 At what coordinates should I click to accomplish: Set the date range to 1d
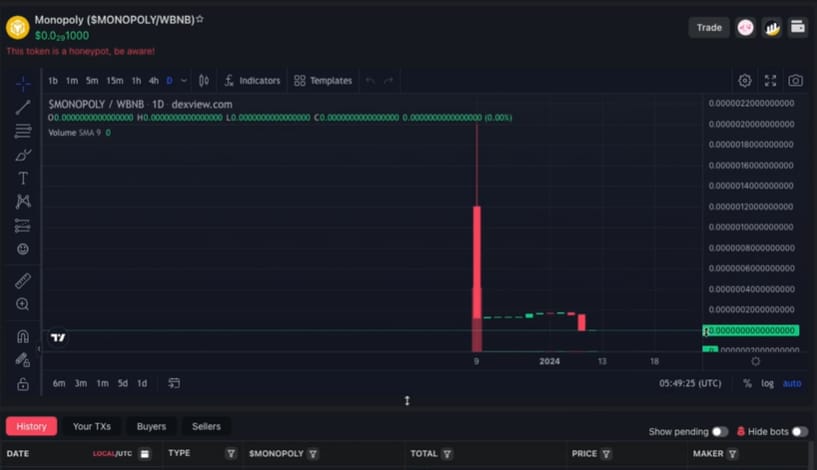142,384
